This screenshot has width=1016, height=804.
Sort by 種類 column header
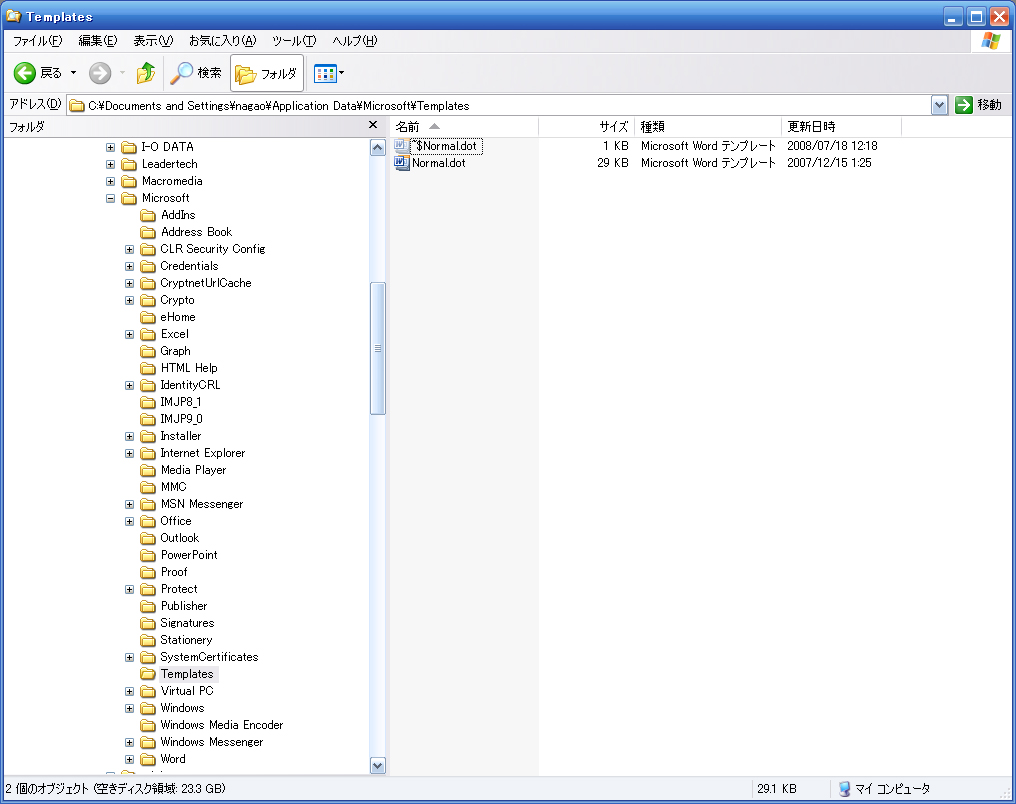(708, 126)
